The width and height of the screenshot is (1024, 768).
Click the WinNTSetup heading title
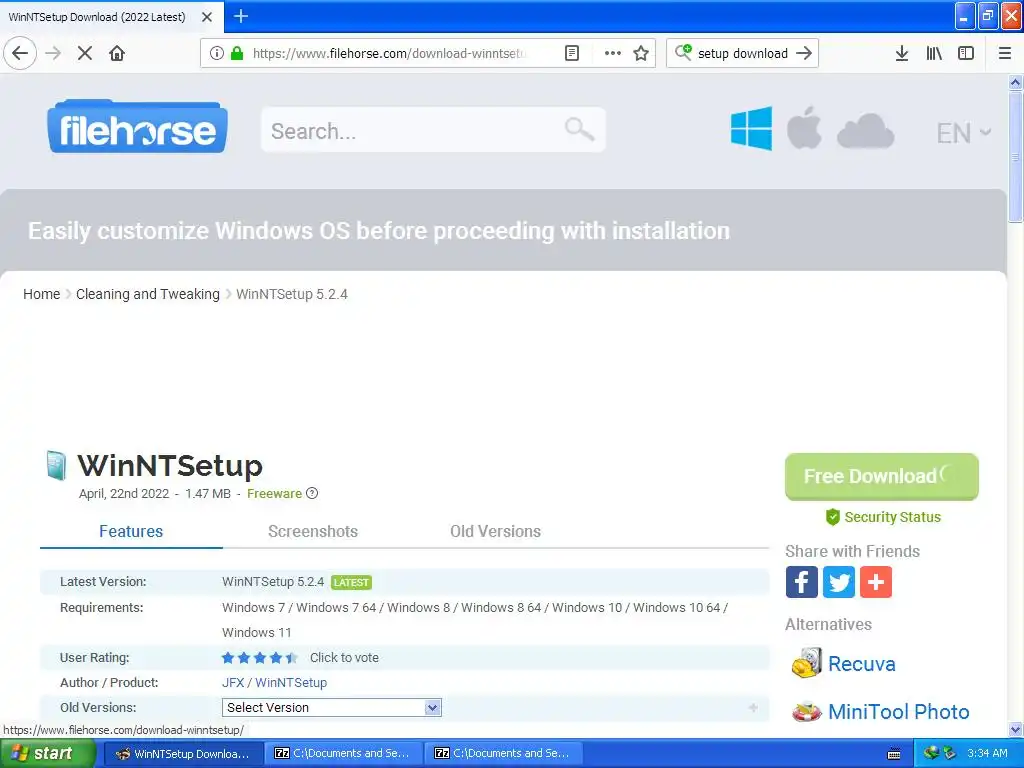(x=170, y=466)
